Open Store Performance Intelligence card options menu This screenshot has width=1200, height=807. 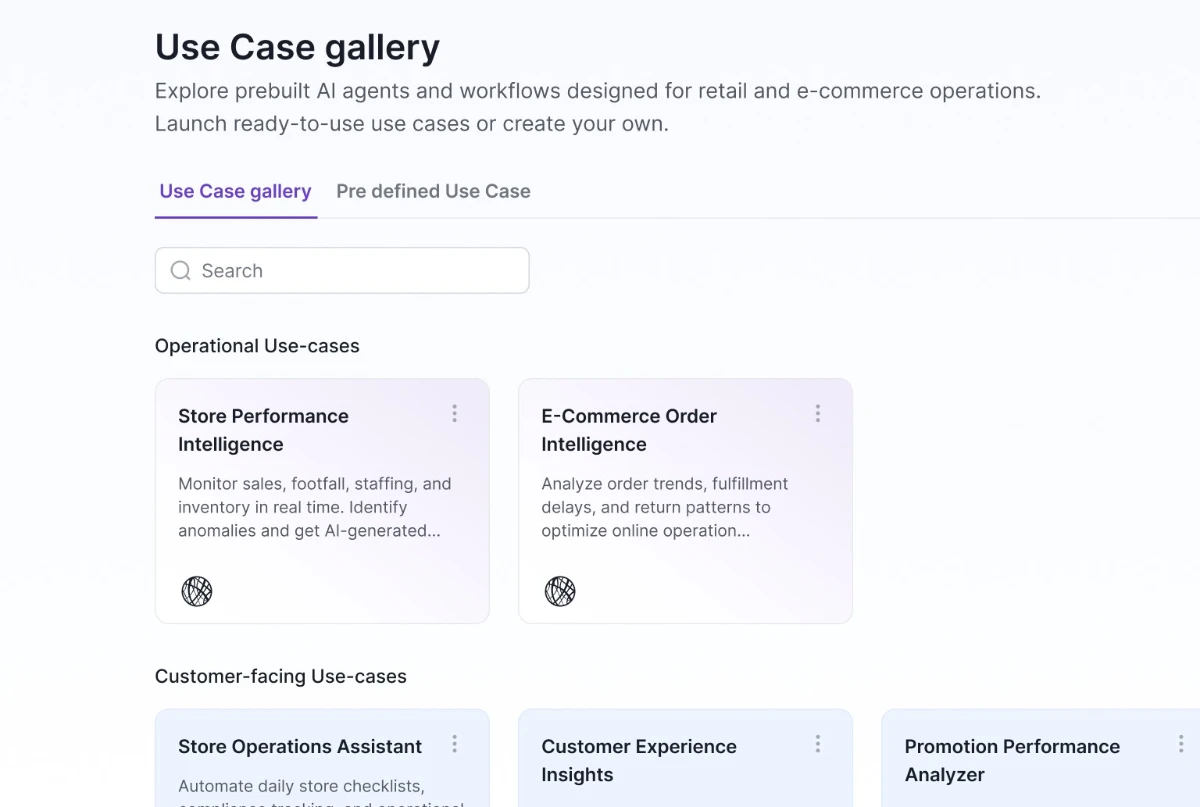coord(454,413)
